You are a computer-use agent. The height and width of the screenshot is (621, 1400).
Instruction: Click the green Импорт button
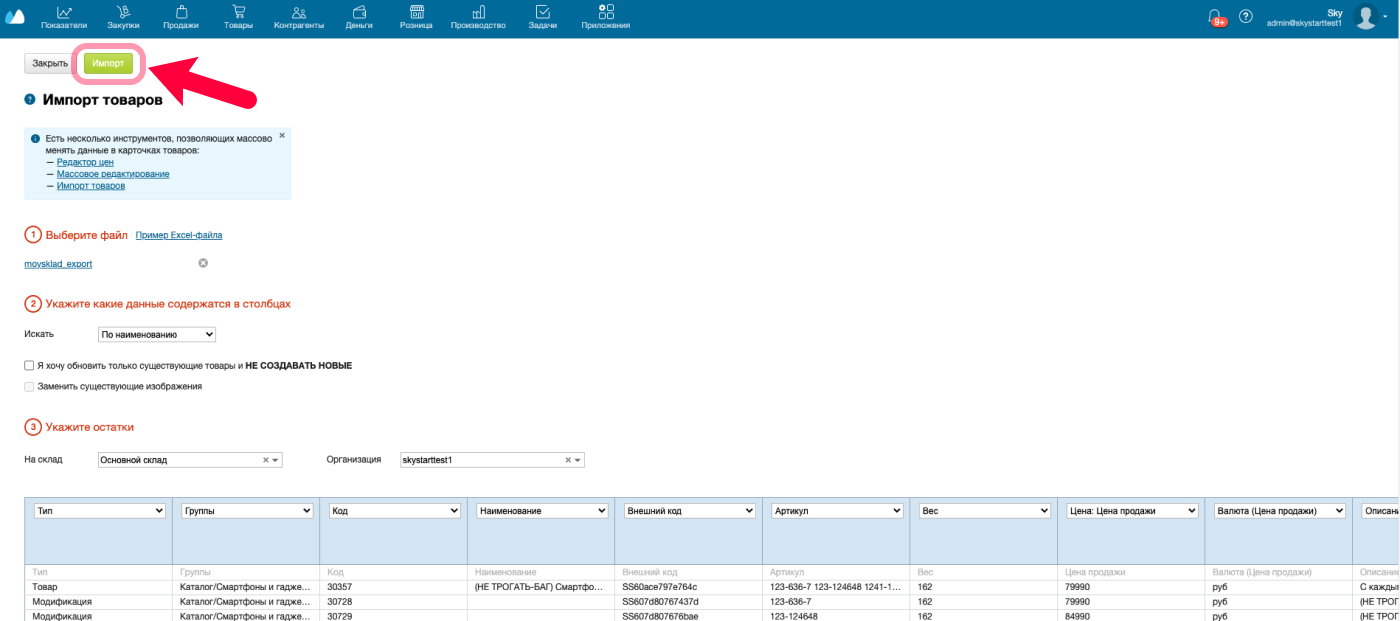coord(108,63)
